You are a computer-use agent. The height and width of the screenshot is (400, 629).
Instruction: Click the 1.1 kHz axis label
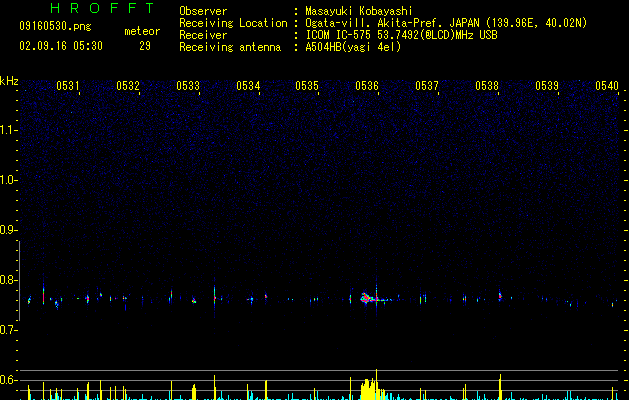[8, 130]
